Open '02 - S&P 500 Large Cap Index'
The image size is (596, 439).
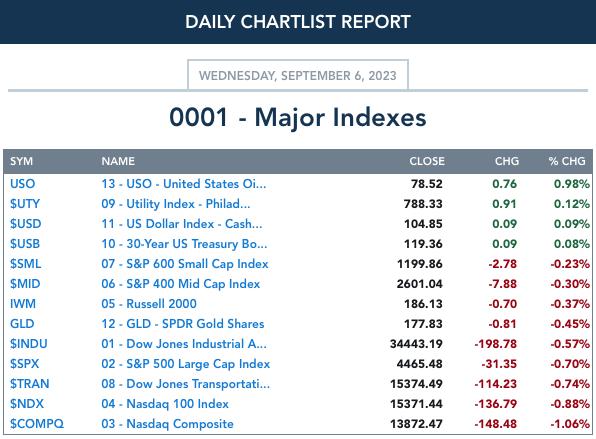click(x=185, y=364)
